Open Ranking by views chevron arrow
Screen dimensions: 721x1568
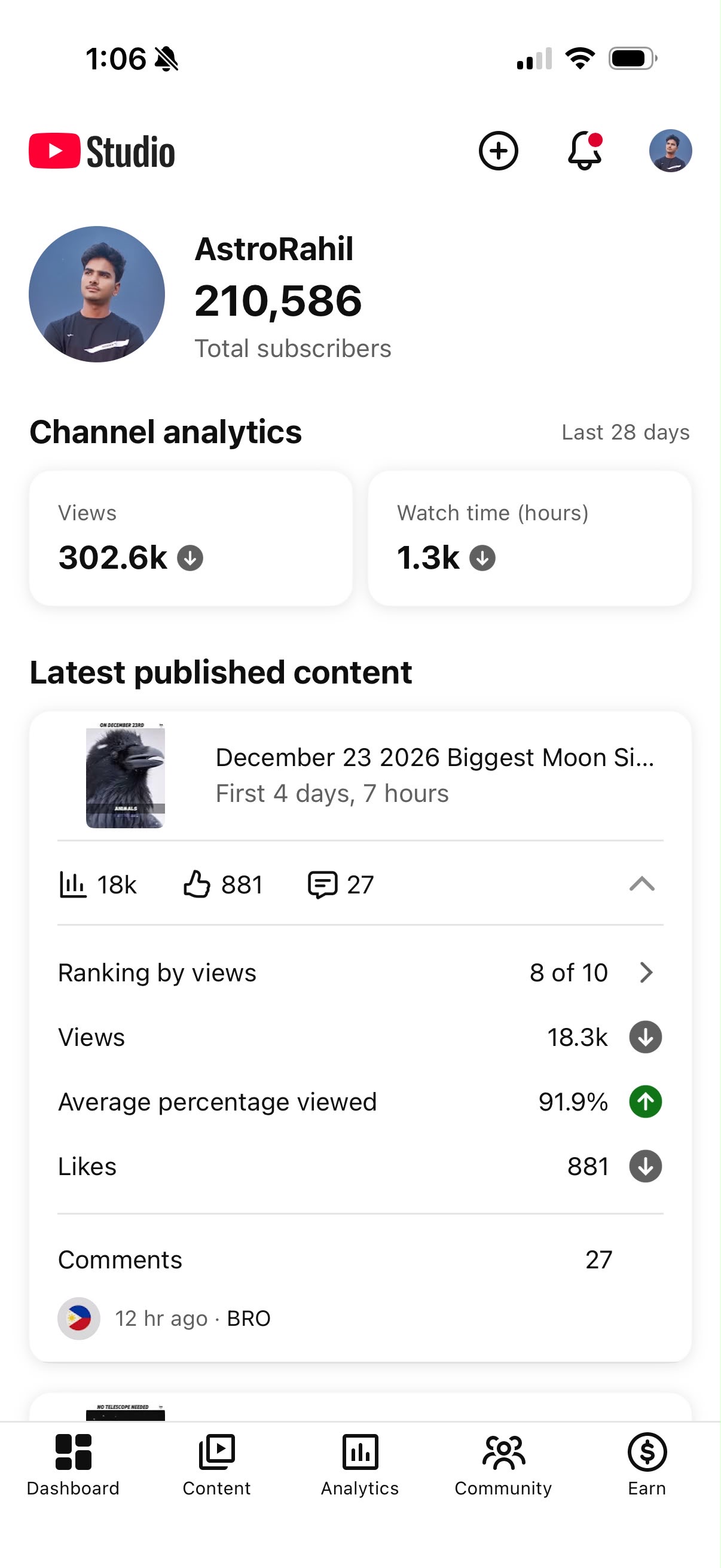coord(646,973)
